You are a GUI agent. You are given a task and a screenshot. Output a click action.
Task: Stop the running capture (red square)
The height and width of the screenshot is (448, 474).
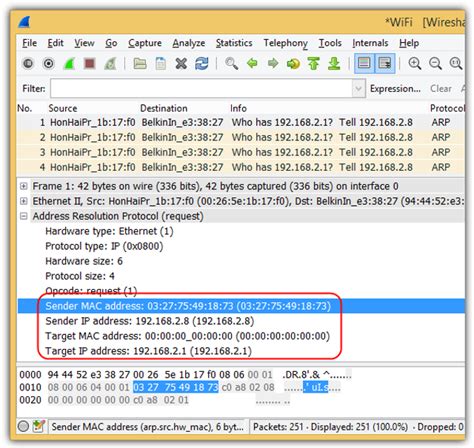(x=90, y=63)
